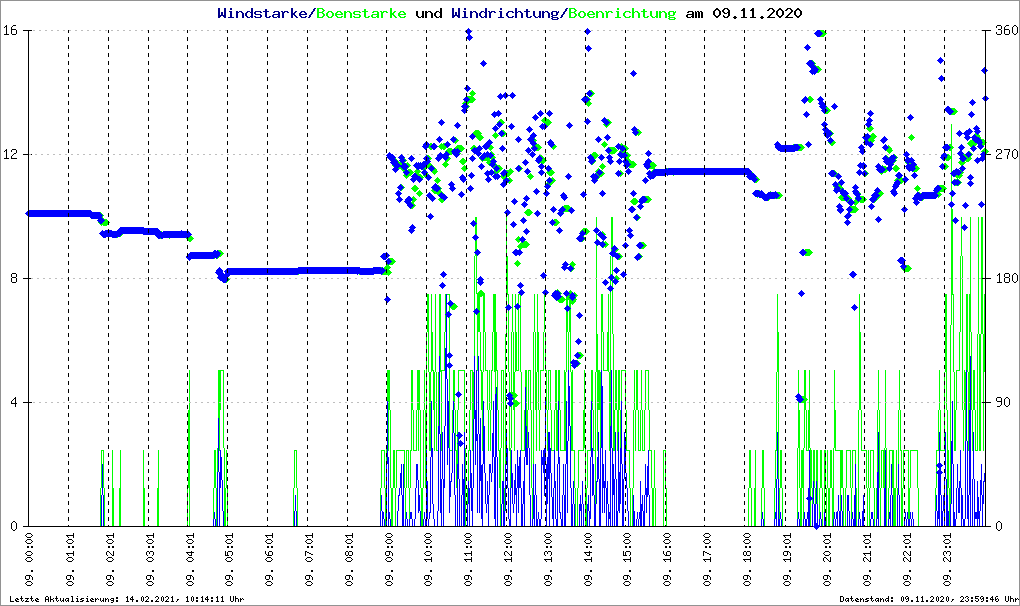
Task: Click the green "Boenstarke" title word
Action: [x=361, y=14]
